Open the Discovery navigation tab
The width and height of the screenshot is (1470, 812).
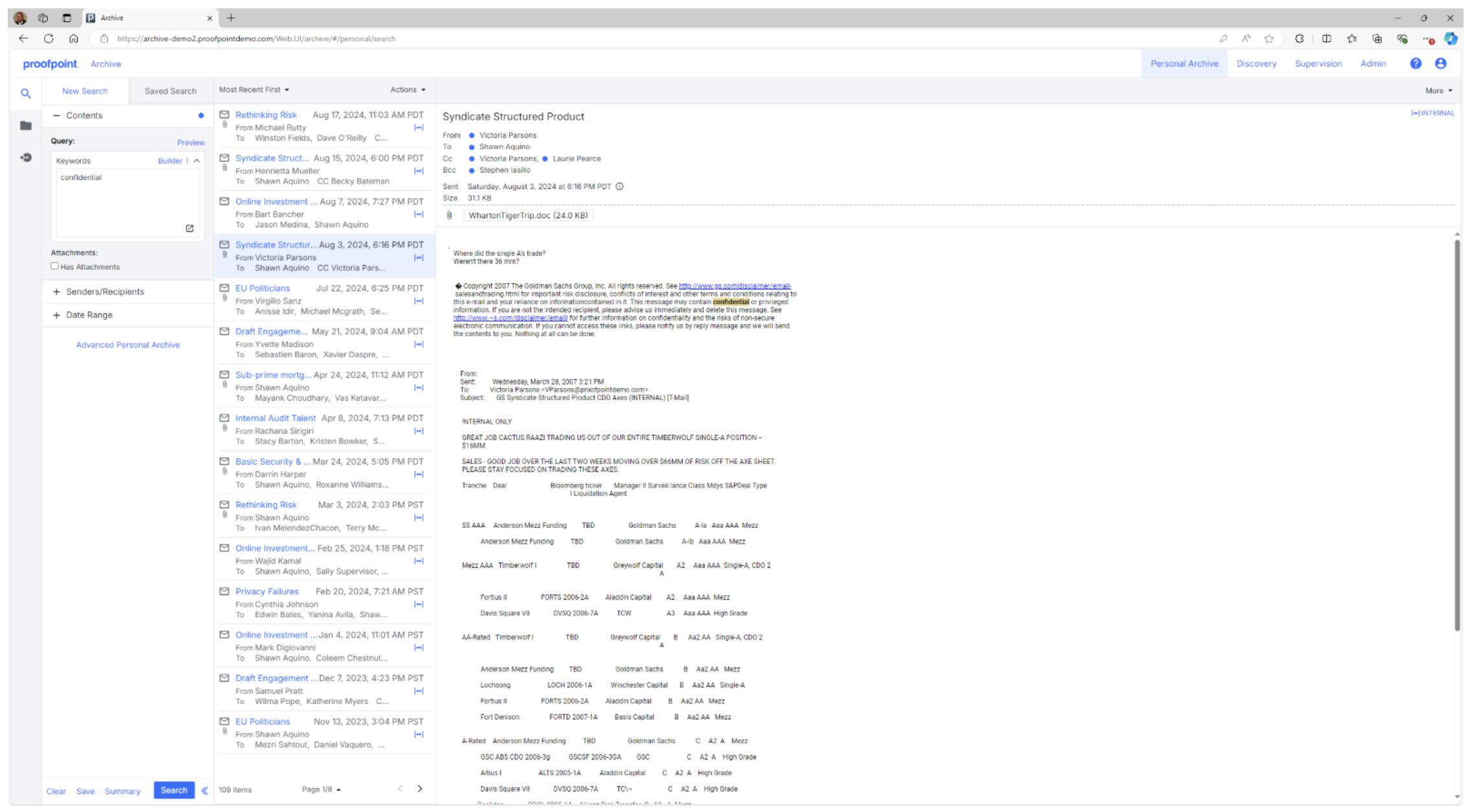(x=1256, y=63)
